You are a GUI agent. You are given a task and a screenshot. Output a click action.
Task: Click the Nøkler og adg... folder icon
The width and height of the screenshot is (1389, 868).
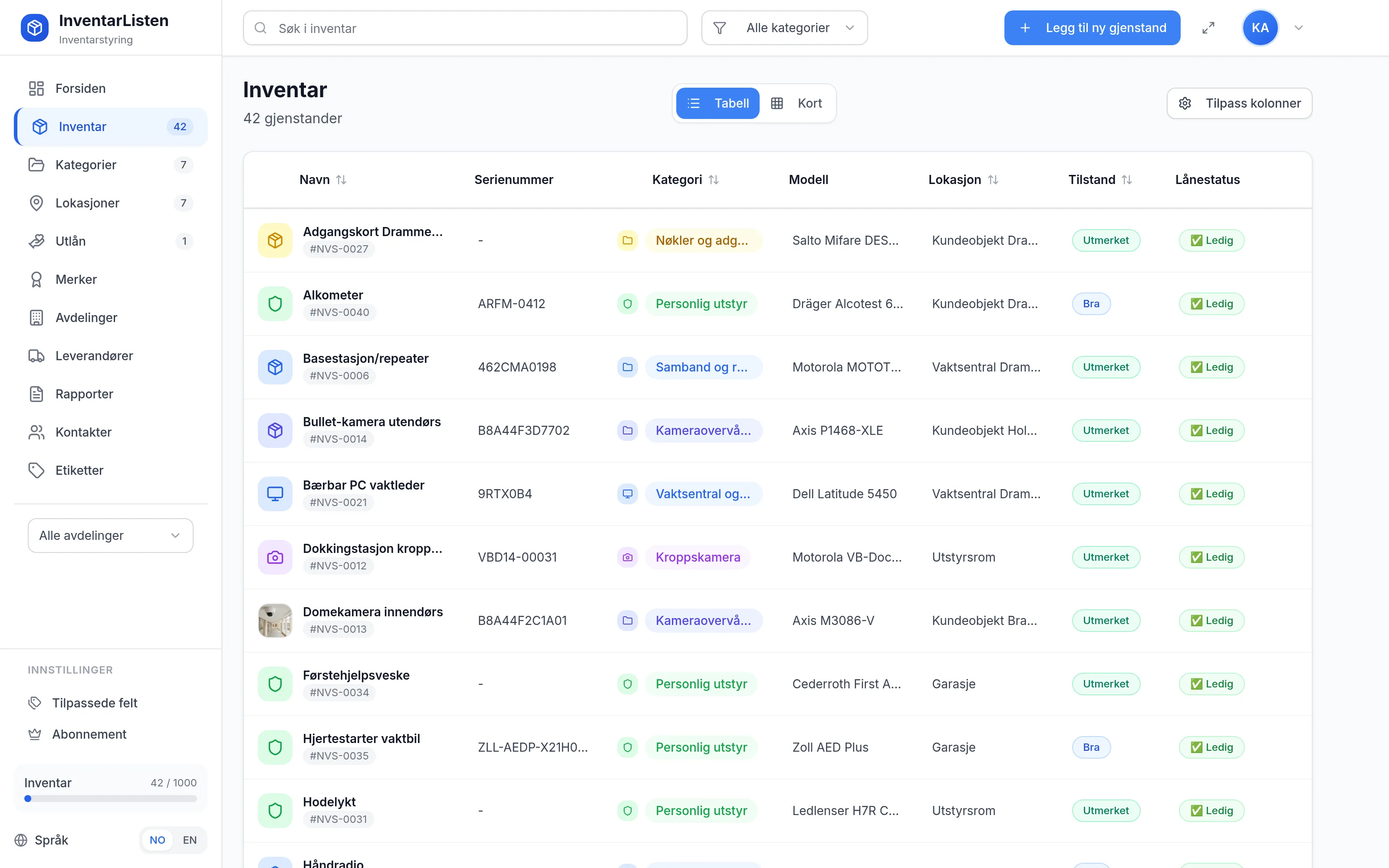click(x=627, y=240)
